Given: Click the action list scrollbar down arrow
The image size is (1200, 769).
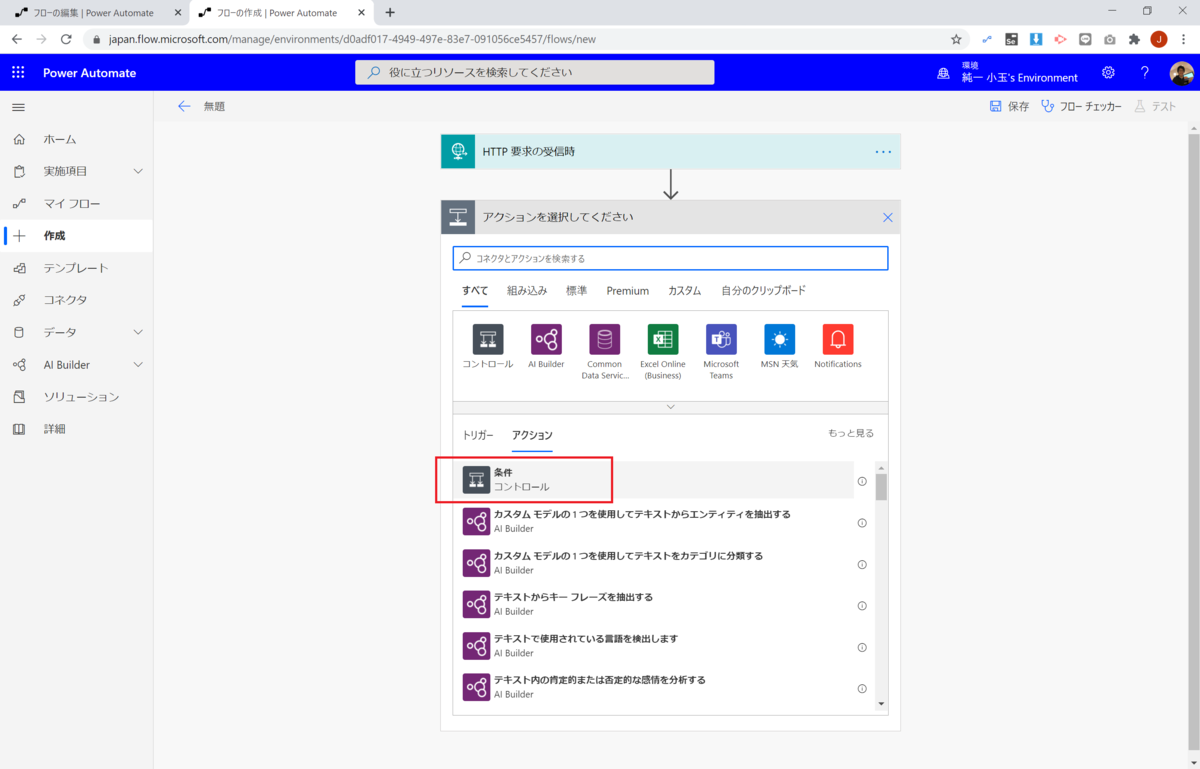Looking at the screenshot, I should tap(881, 704).
